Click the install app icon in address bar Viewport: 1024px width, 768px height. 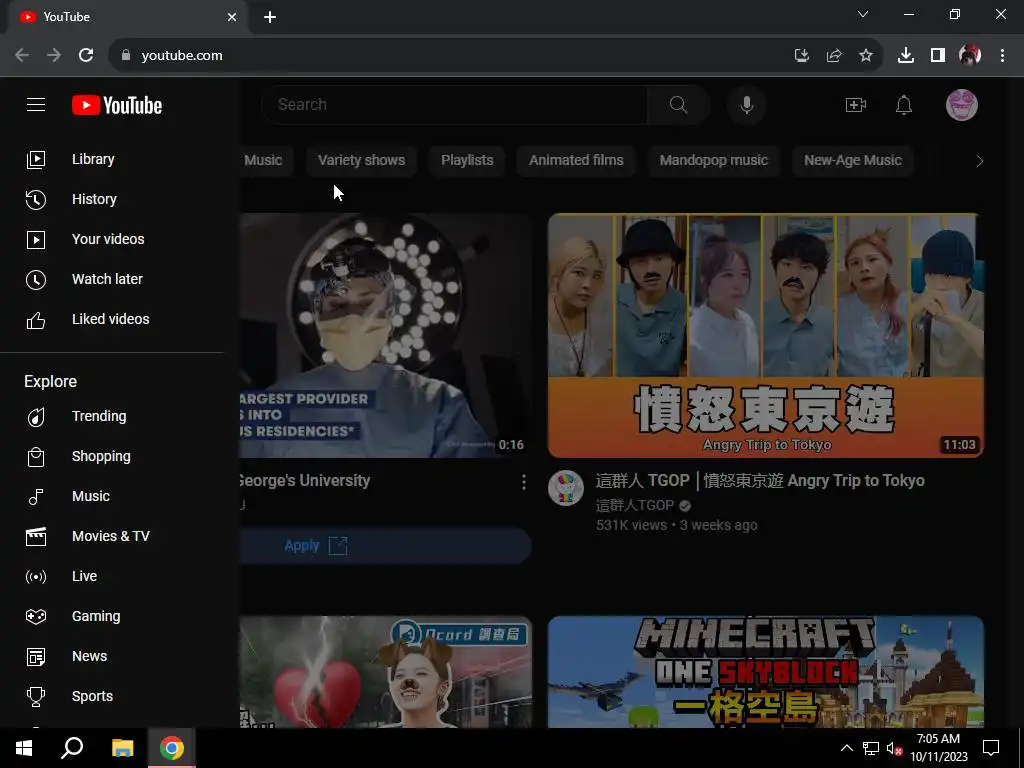pos(801,56)
